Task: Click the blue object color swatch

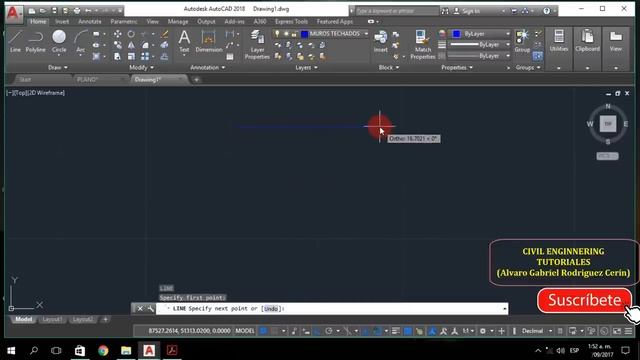Action: click(456, 34)
